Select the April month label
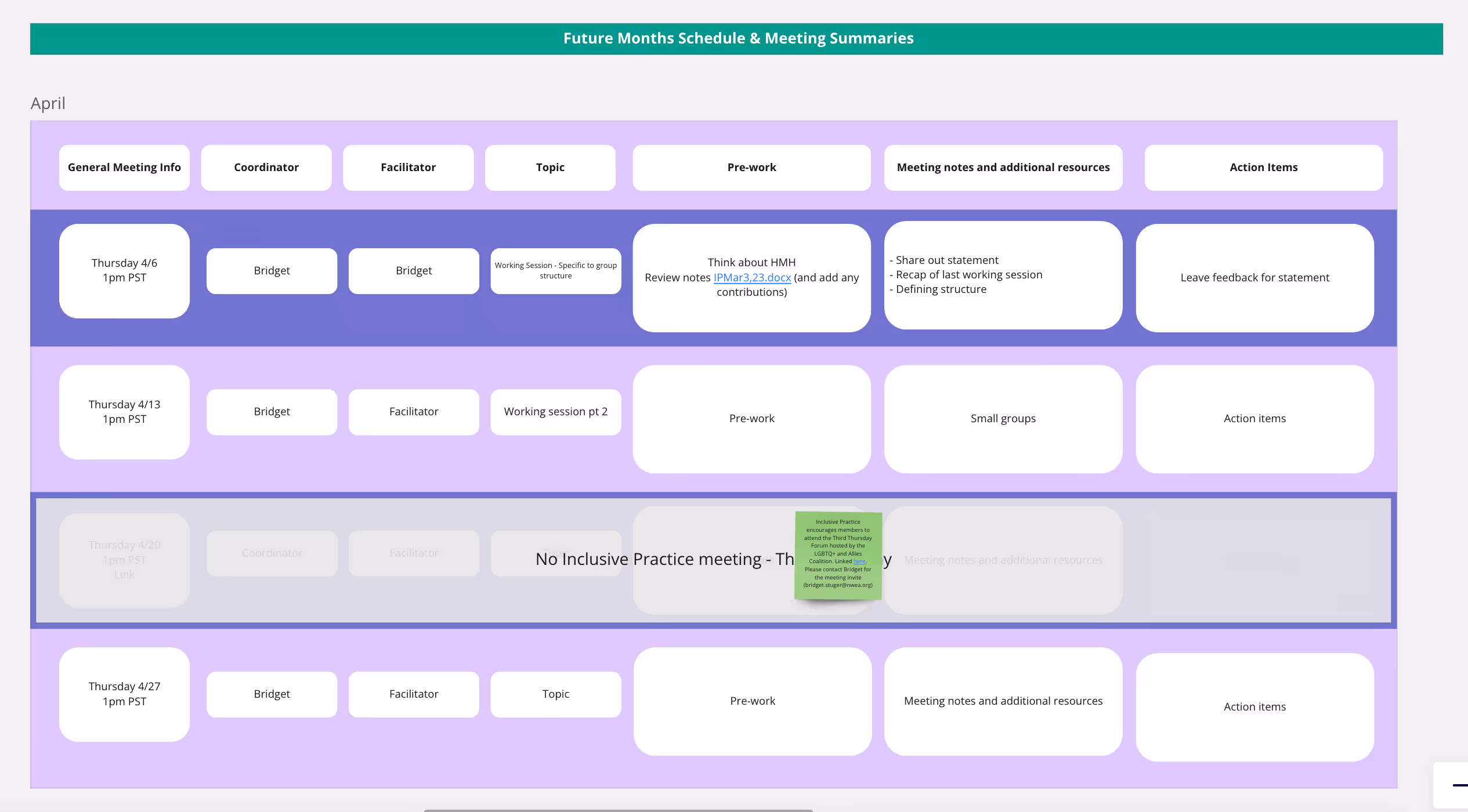The image size is (1468, 812). click(x=48, y=103)
